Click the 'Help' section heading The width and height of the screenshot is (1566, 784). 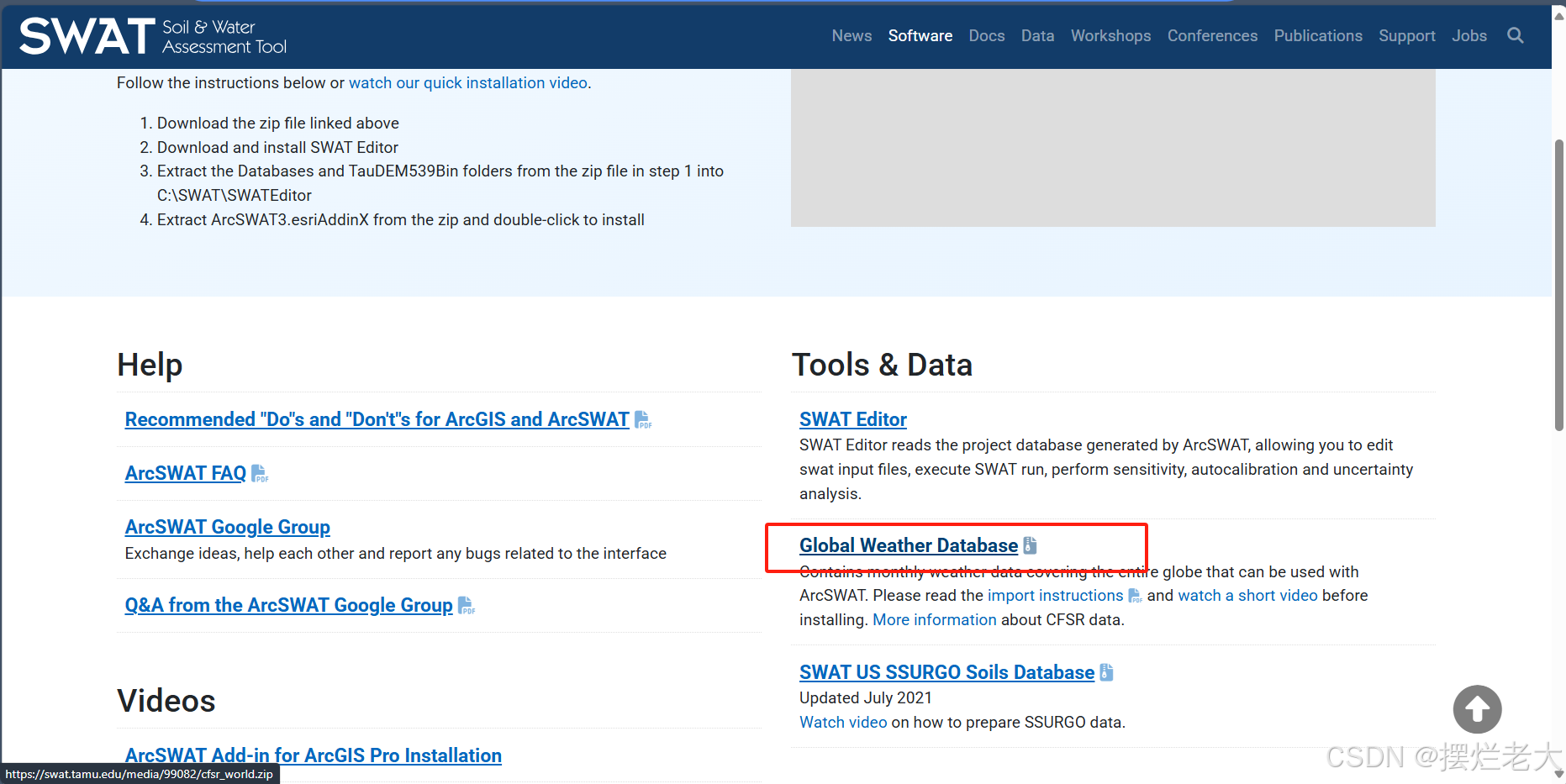tap(150, 365)
